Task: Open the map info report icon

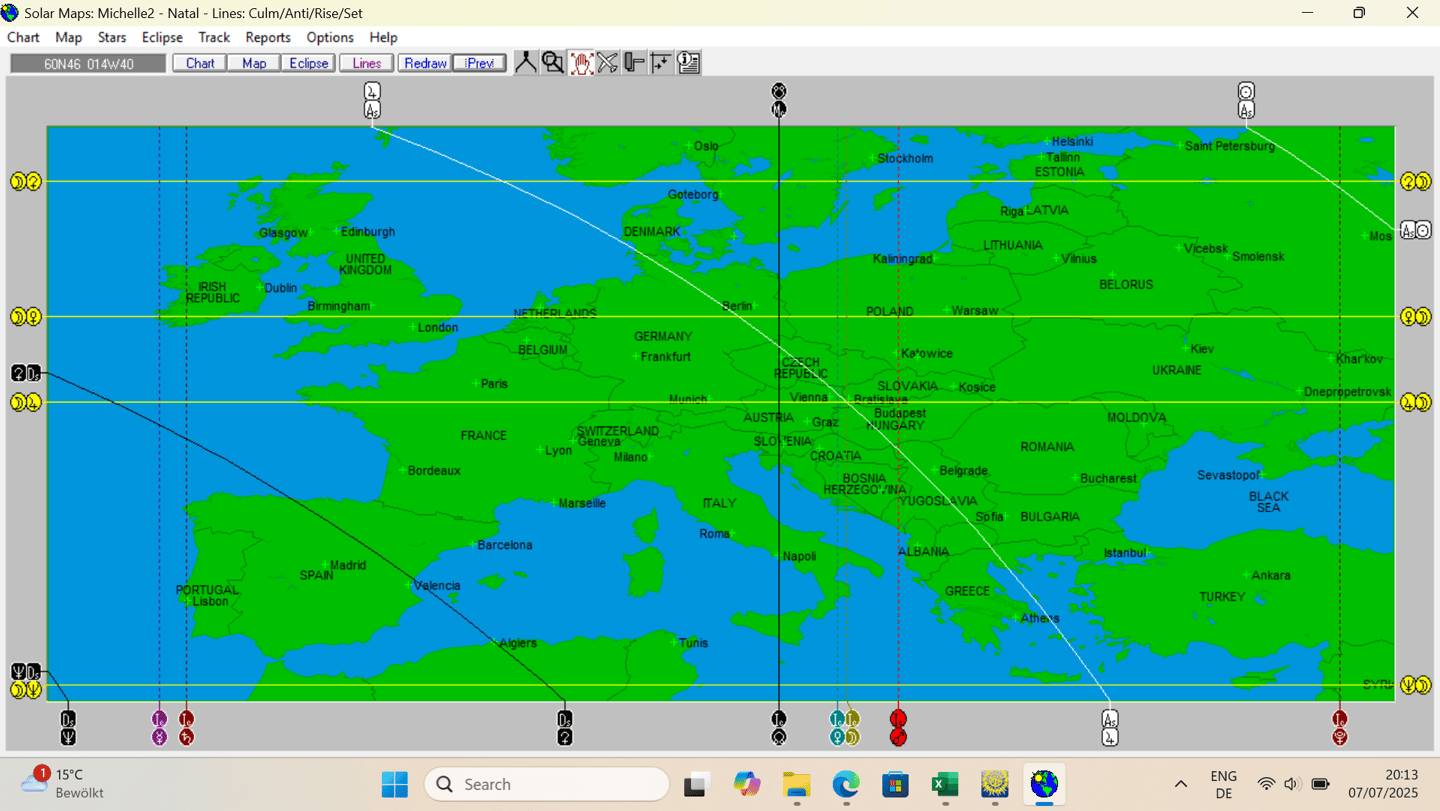Action: 688,62
